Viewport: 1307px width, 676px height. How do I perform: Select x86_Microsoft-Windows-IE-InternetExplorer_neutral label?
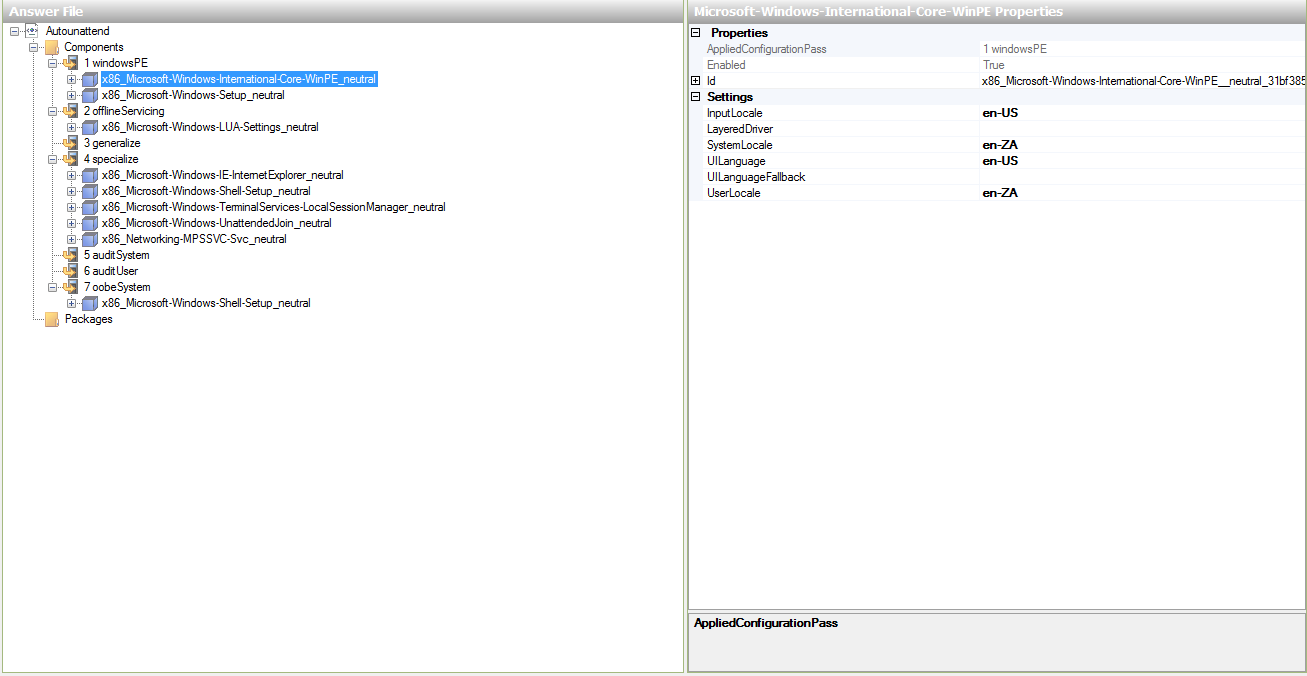pos(222,175)
